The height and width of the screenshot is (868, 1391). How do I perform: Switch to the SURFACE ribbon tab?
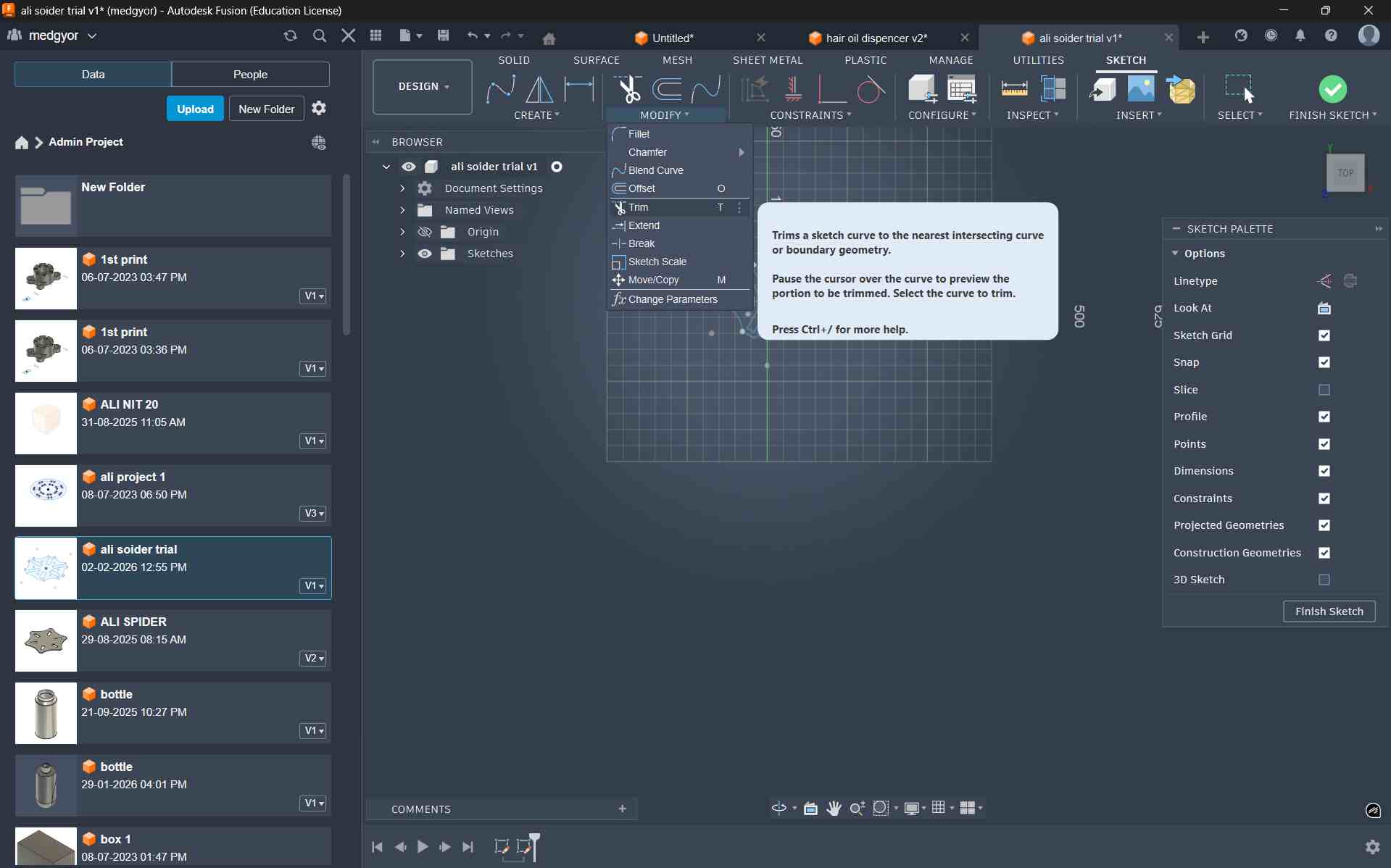pyautogui.click(x=596, y=60)
